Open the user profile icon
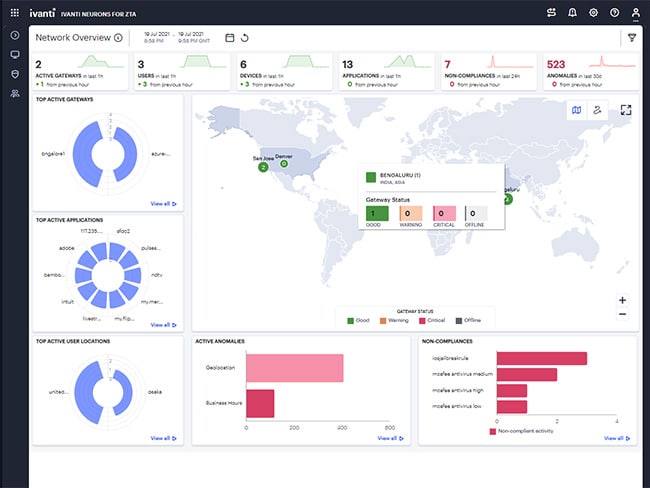The width and height of the screenshot is (650, 488). 635,13
